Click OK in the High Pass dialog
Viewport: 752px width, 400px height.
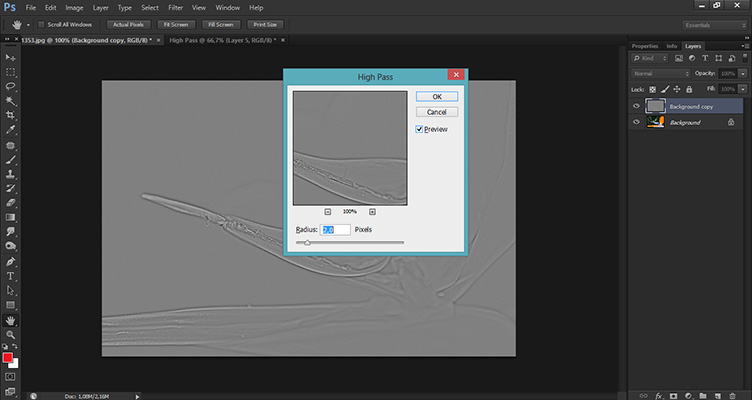click(x=436, y=96)
